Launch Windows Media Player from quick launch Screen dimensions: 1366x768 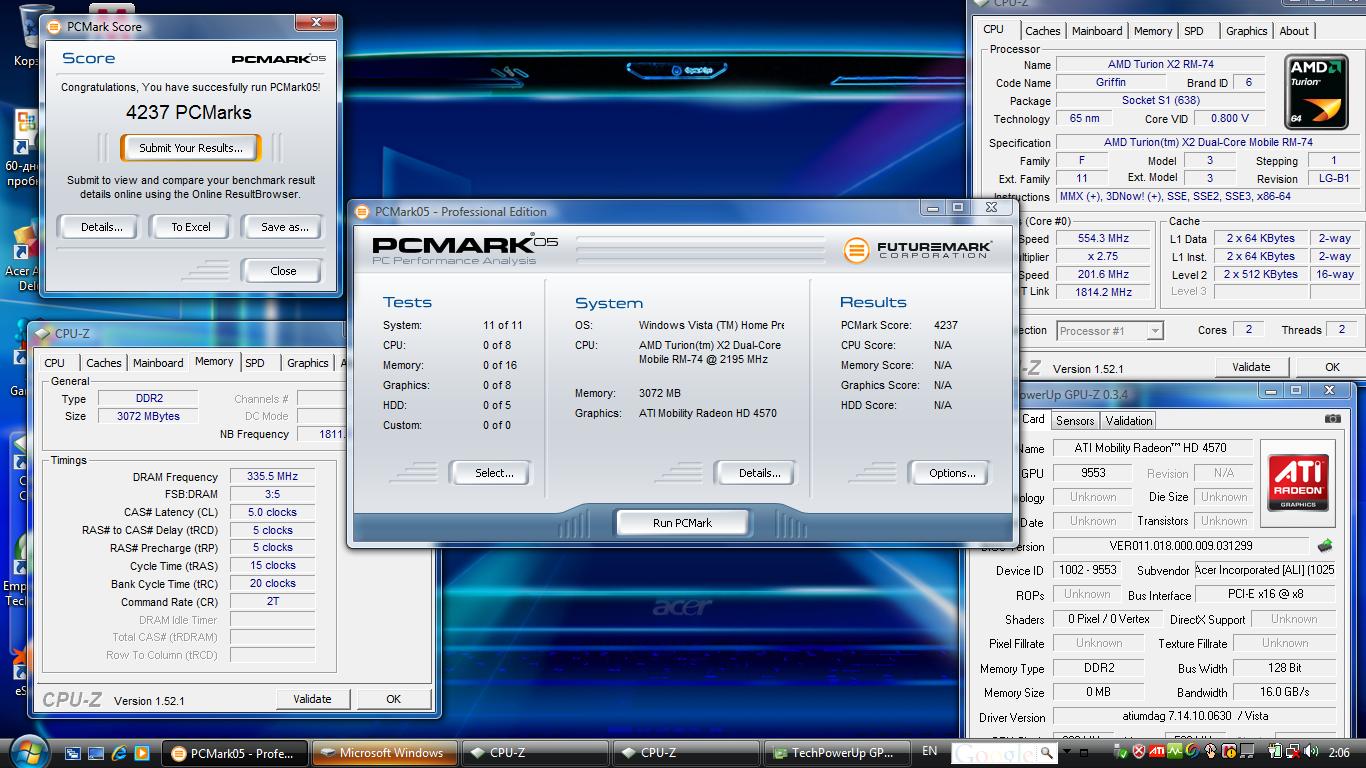point(142,753)
